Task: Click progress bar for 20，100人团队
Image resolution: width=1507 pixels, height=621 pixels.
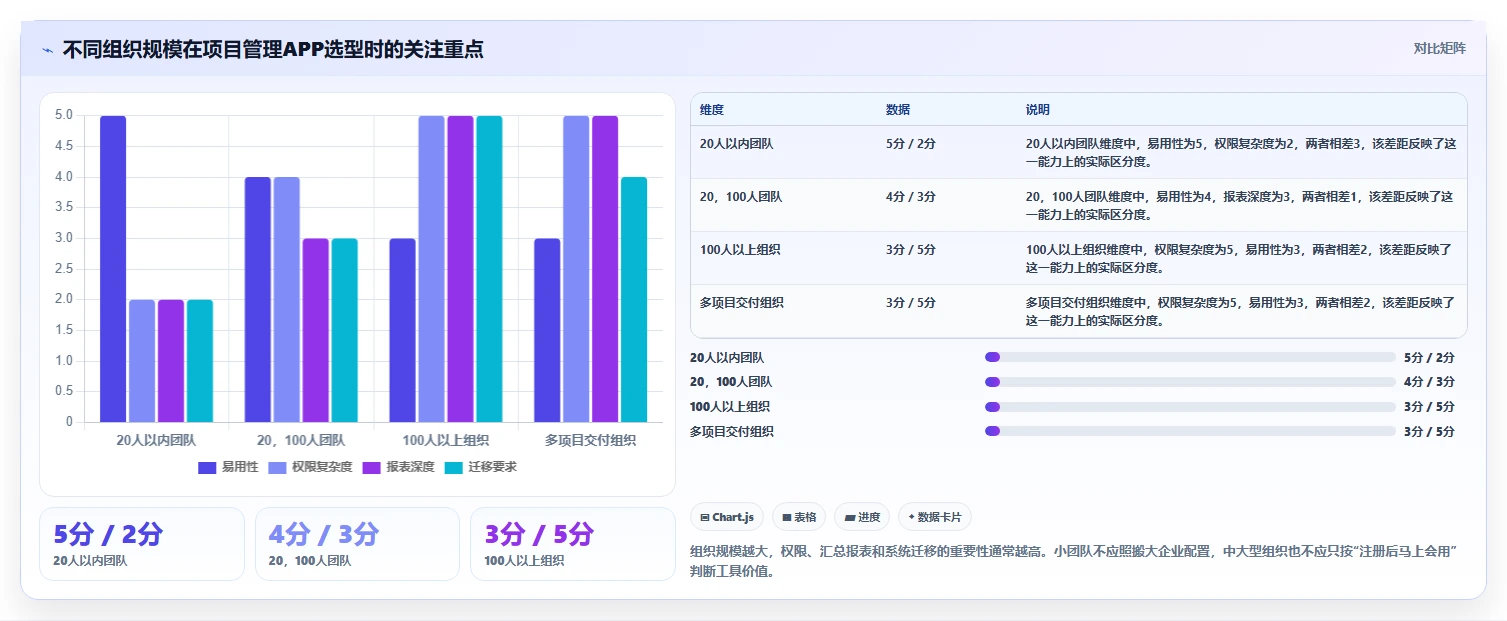Action: click(x=1190, y=382)
